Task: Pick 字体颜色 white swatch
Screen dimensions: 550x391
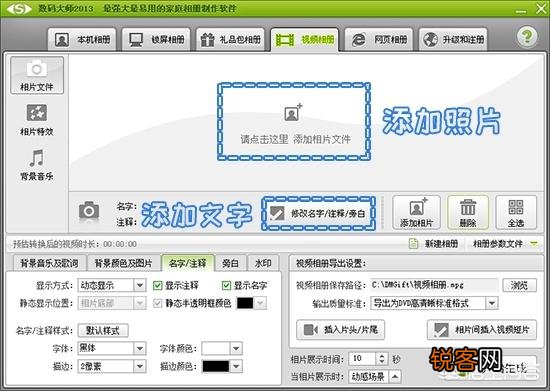Action: [x=215, y=349]
